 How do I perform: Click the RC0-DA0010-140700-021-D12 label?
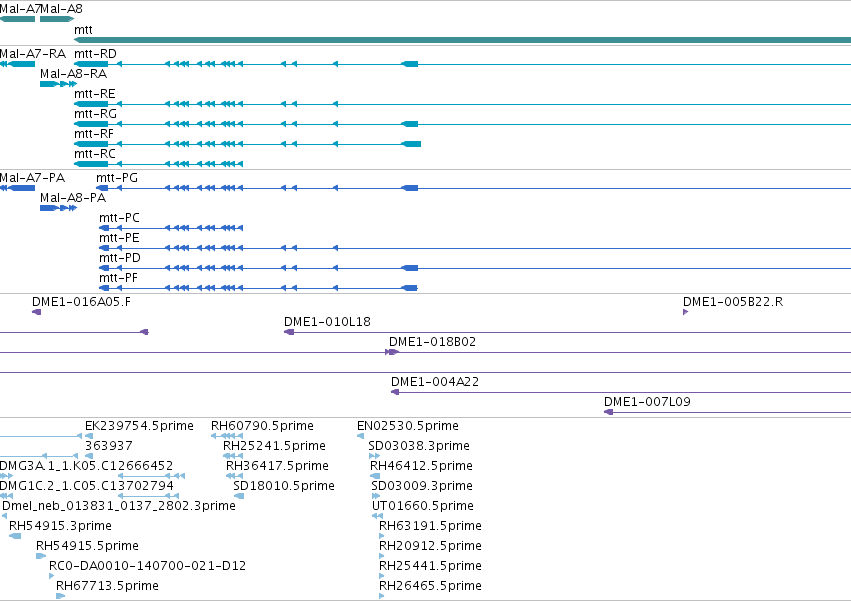coord(147,566)
